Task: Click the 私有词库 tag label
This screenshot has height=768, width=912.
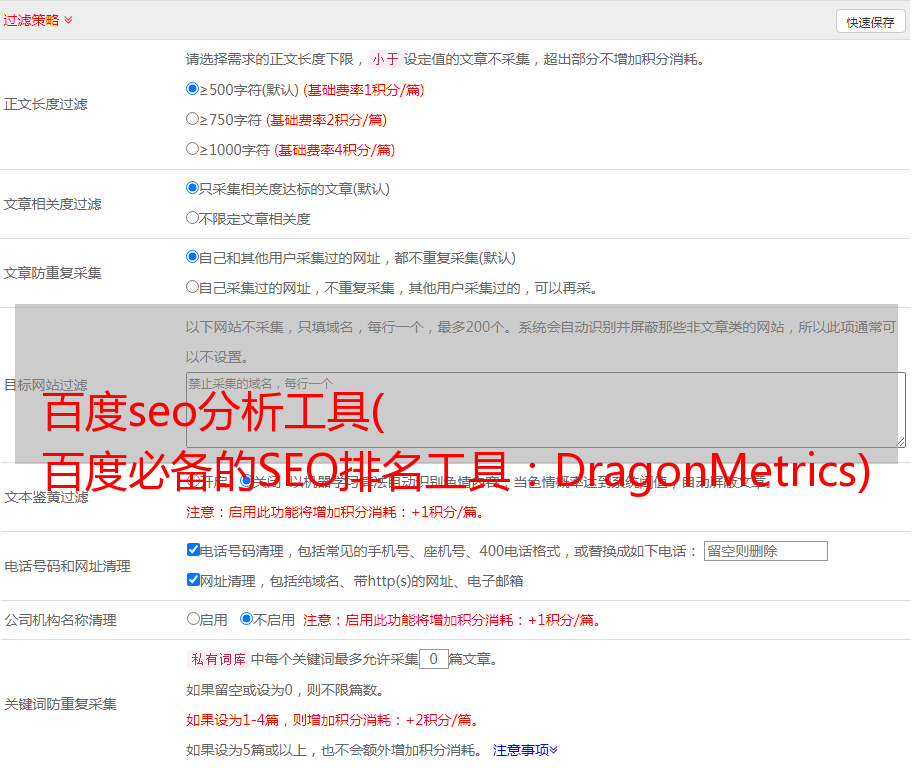Action: [217, 659]
